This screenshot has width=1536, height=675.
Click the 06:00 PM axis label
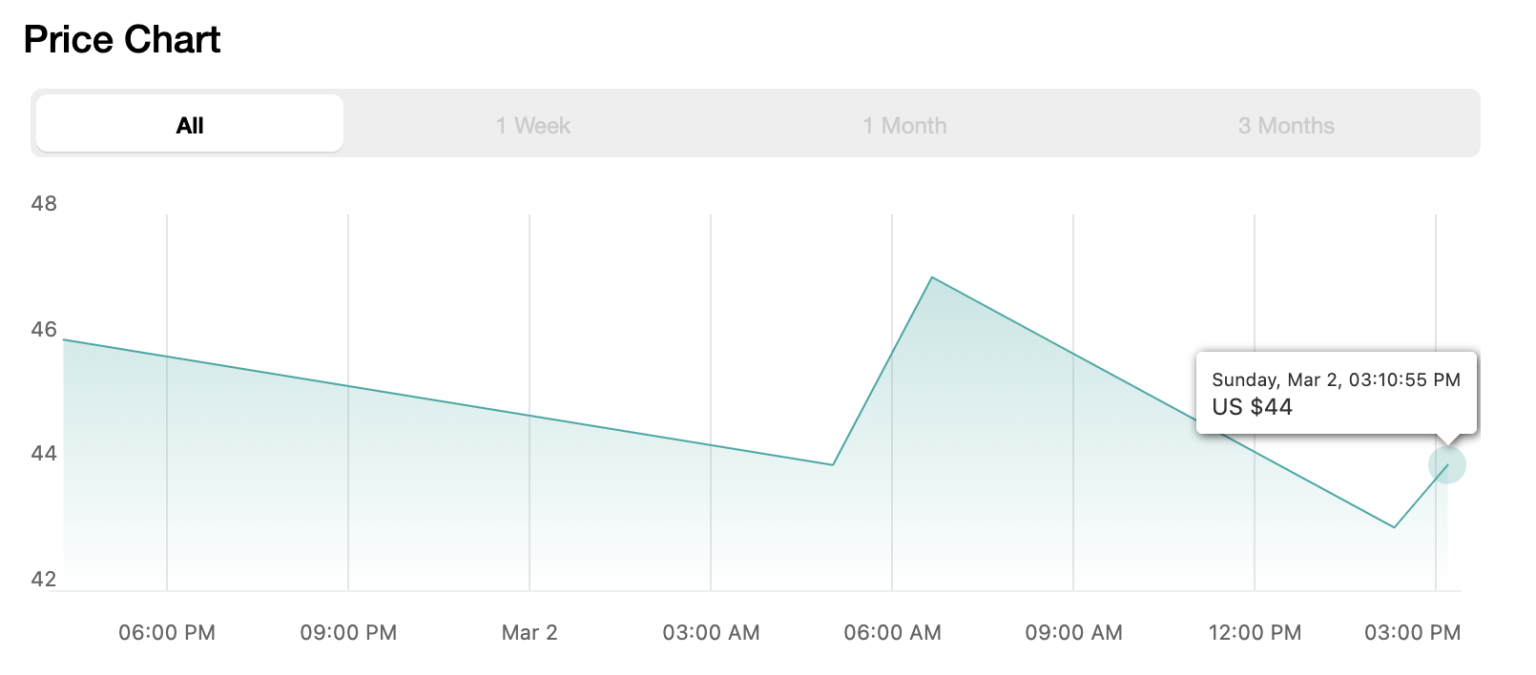pos(167,632)
